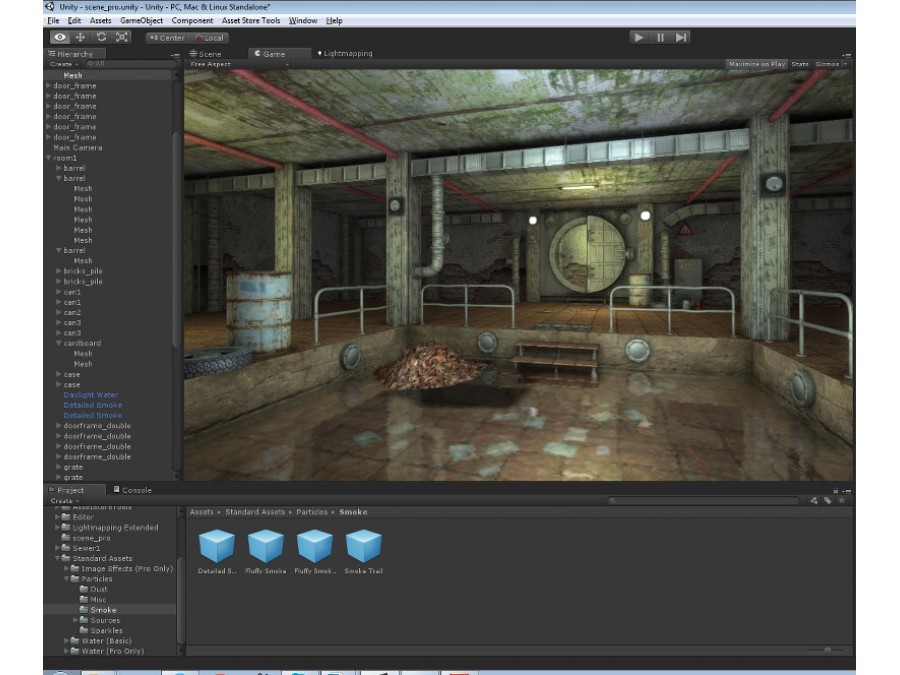Viewport: 900px width, 675px height.
Task: Click the scene_pro folder icon
Action: (66, 538)
